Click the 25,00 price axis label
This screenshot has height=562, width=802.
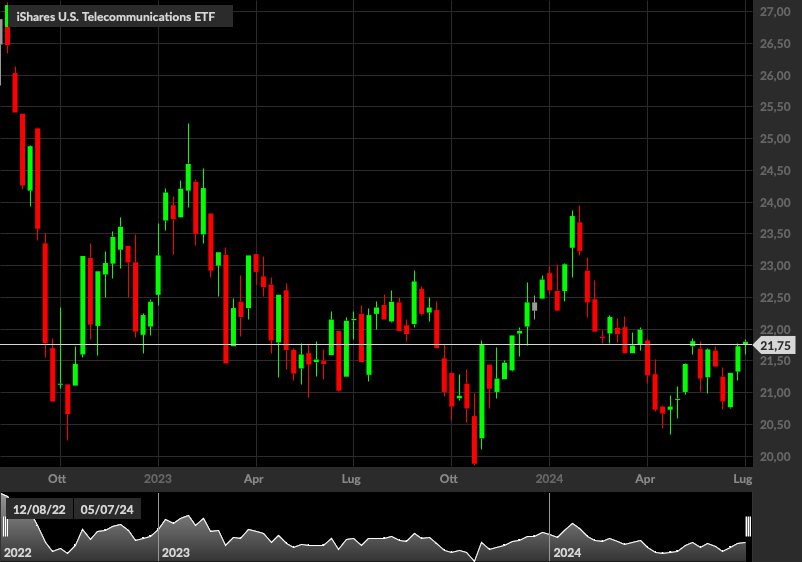tap(775, 139)
